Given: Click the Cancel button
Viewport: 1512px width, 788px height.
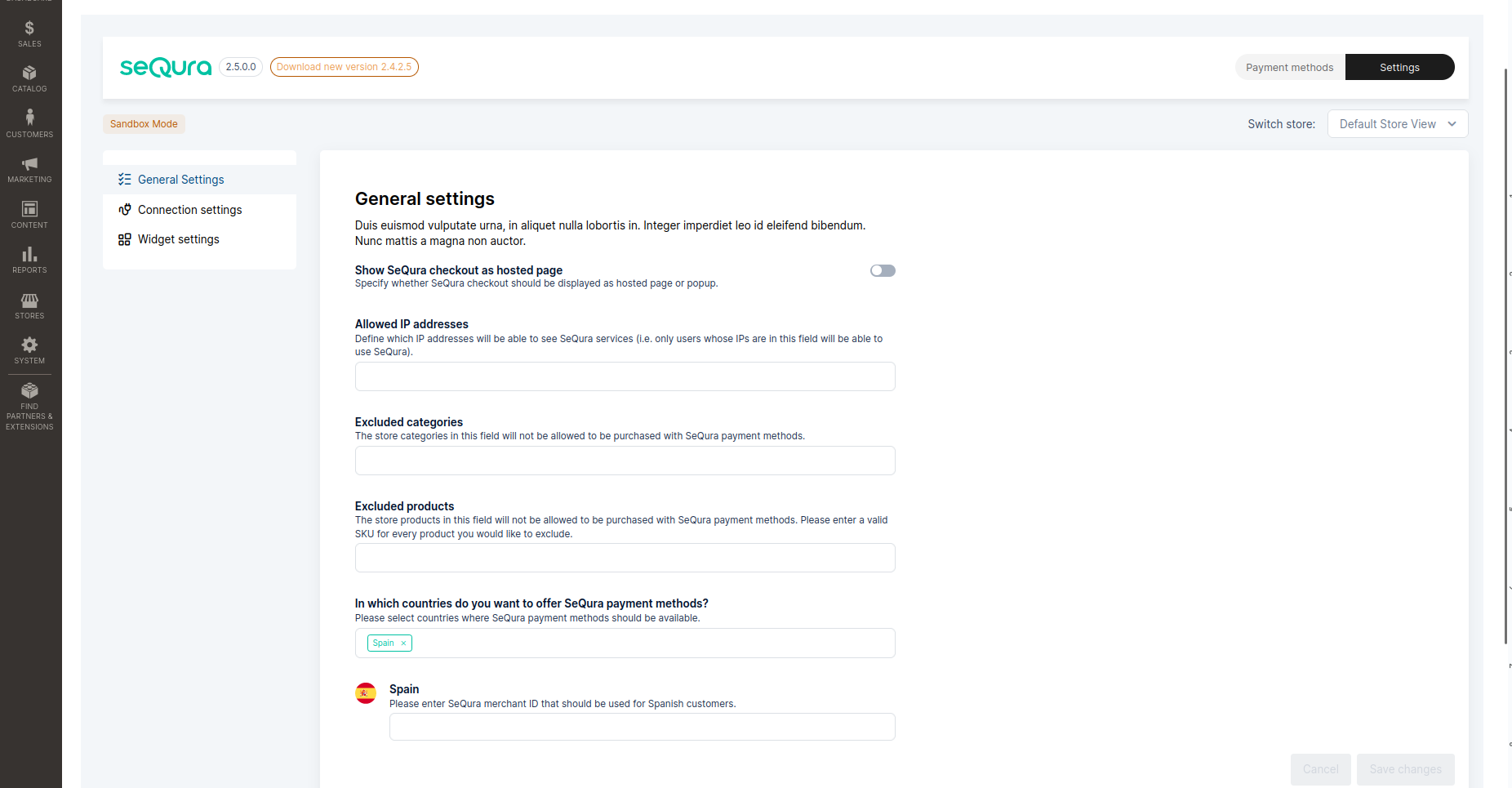Looking at the screenshot, I should pos(1320,769).
